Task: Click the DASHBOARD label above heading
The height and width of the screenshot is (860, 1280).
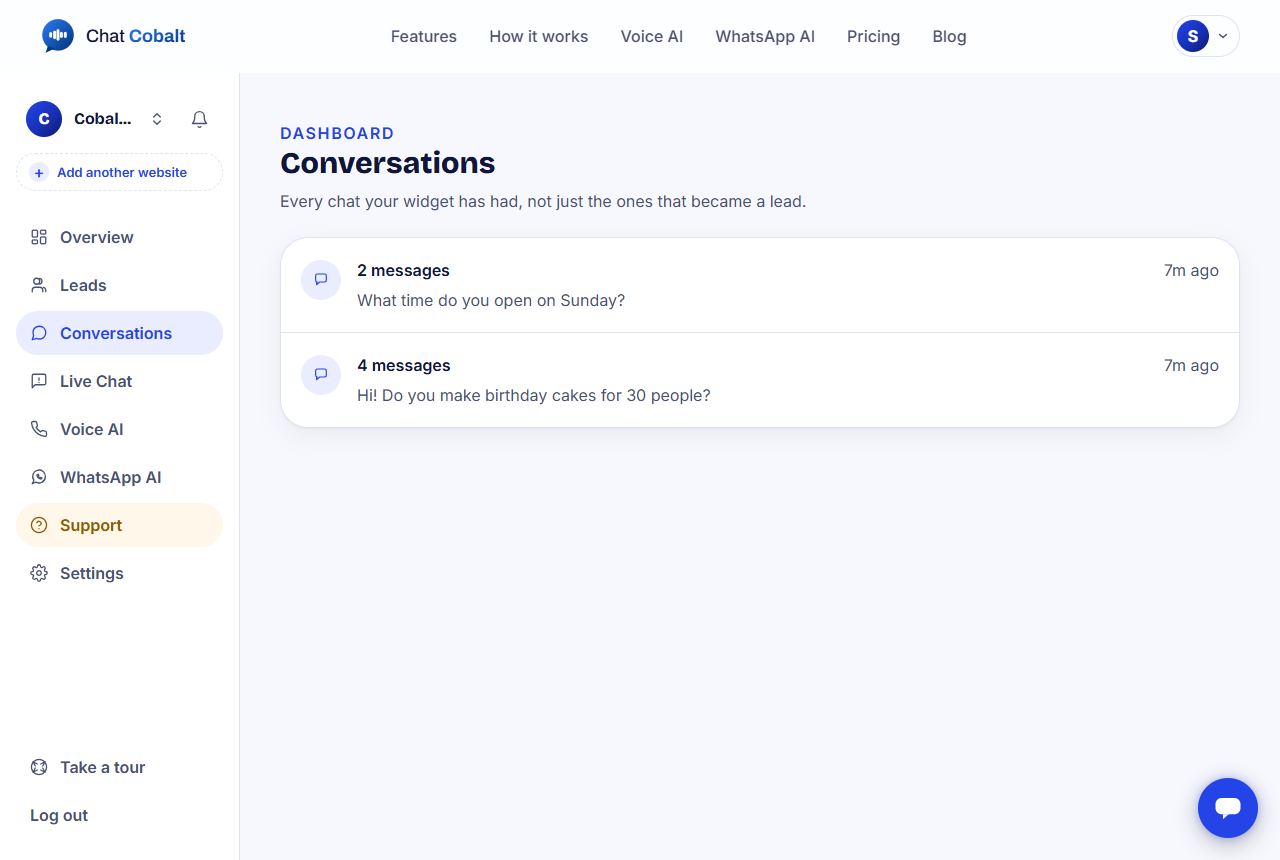Action: click(x=337, y=133)
